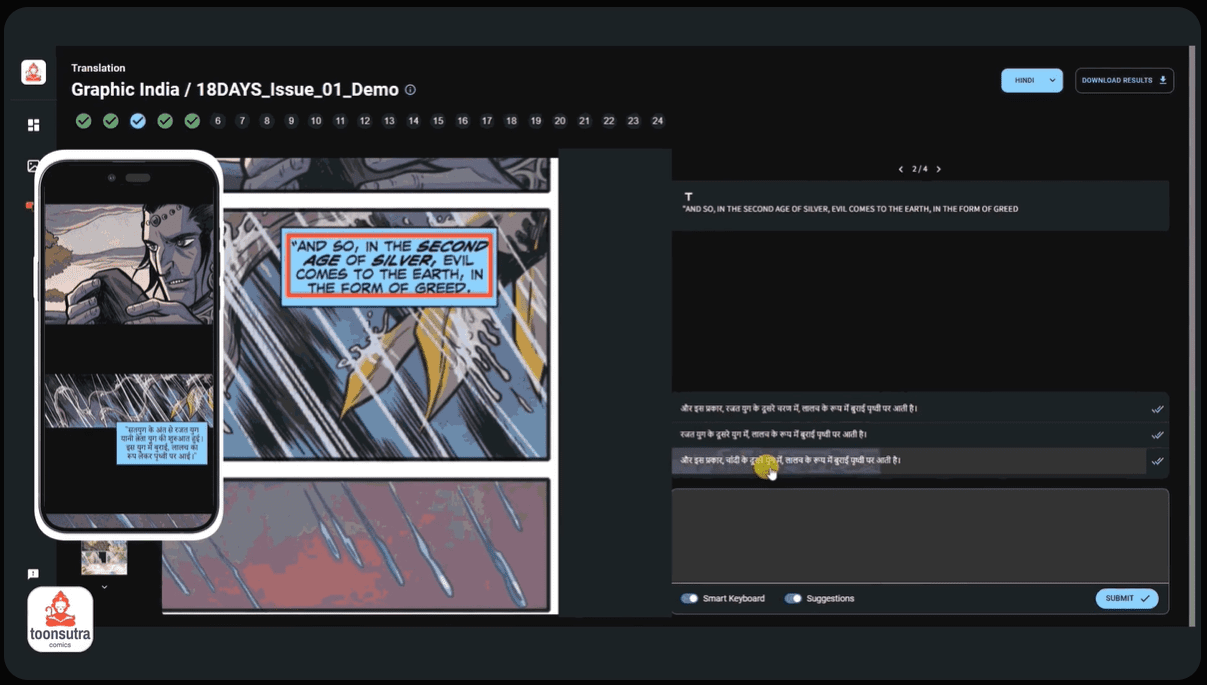Jump to page 12 in page list
This screenshot has width=1207, height=685.
365,121
